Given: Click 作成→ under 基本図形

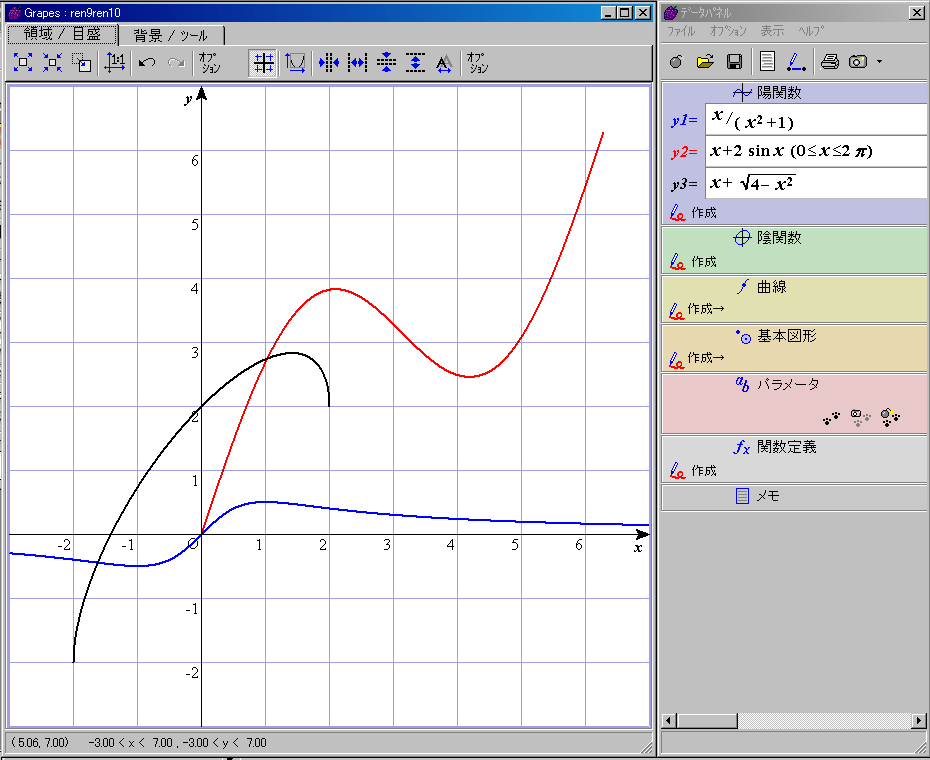Looking at the screenshot, I should click(697, 358).
